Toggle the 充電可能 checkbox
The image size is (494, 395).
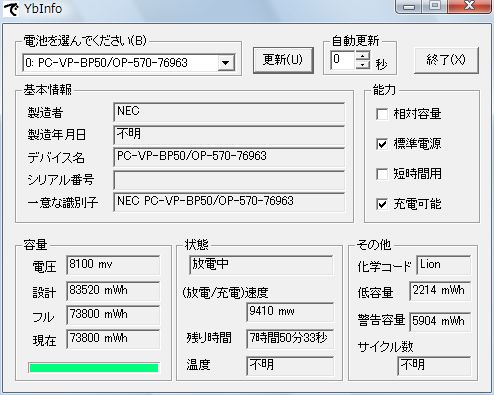point(382,204)
